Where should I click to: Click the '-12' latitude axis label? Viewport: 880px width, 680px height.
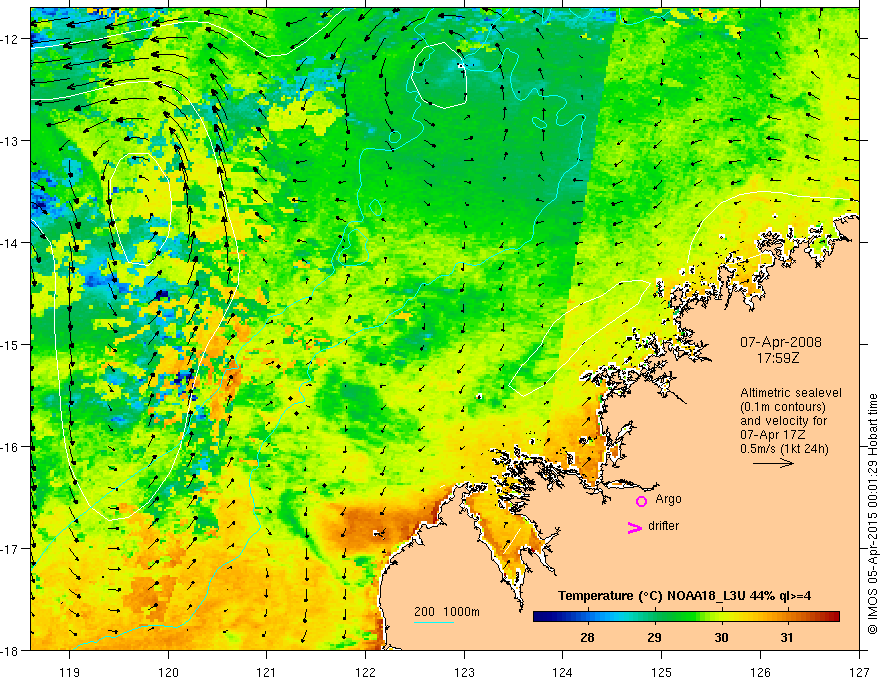click(10, 39)
